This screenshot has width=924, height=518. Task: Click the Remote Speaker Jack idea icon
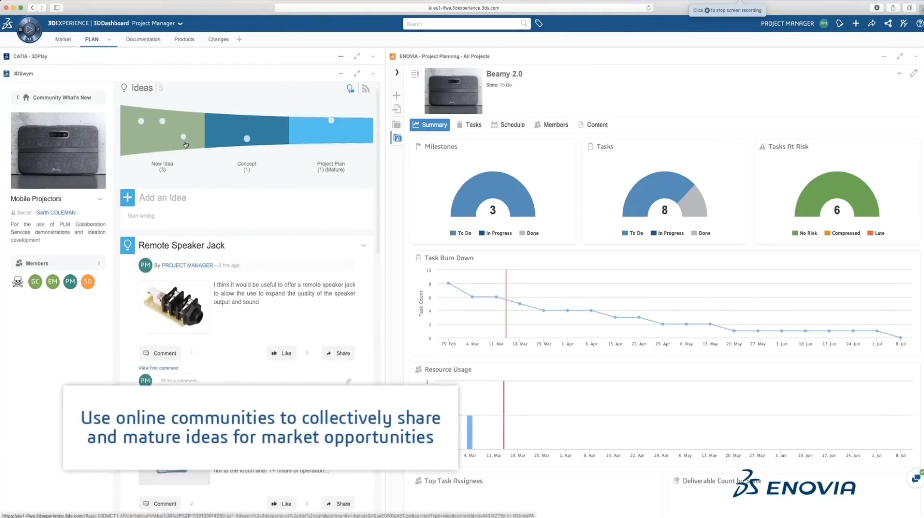click(127, 245)
